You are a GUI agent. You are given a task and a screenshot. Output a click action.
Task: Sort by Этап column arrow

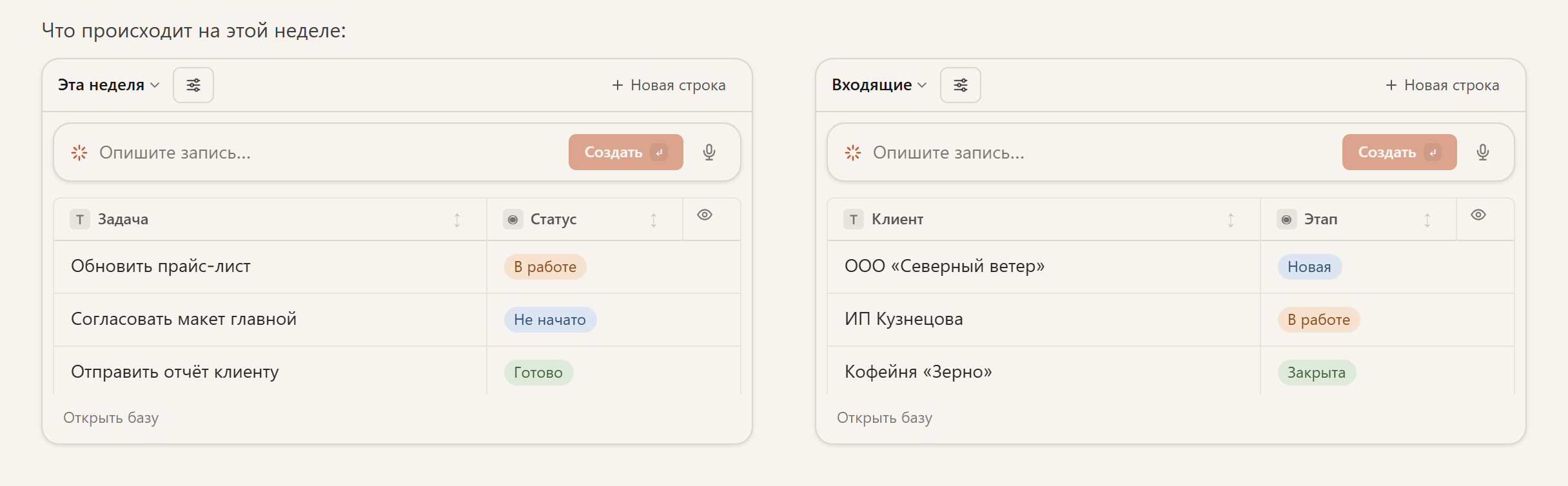tap(1427, 220)
